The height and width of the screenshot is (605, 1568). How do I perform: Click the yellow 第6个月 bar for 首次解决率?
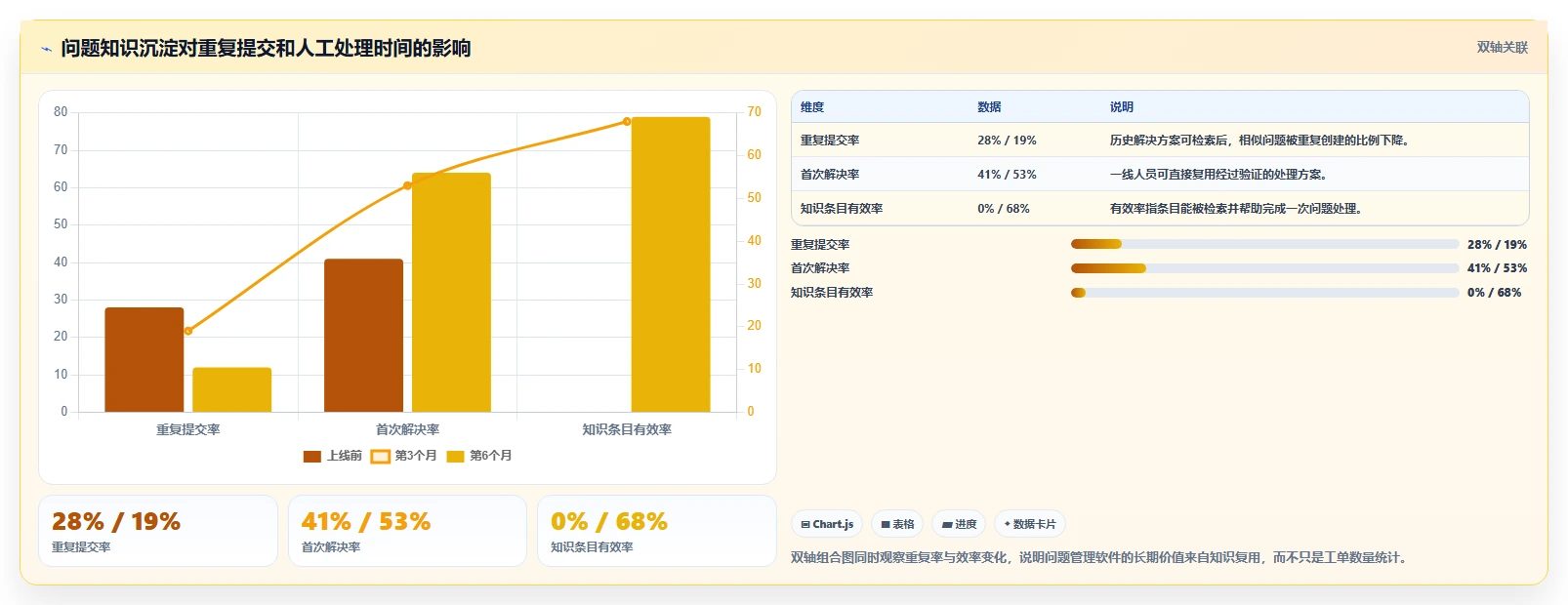451,292
